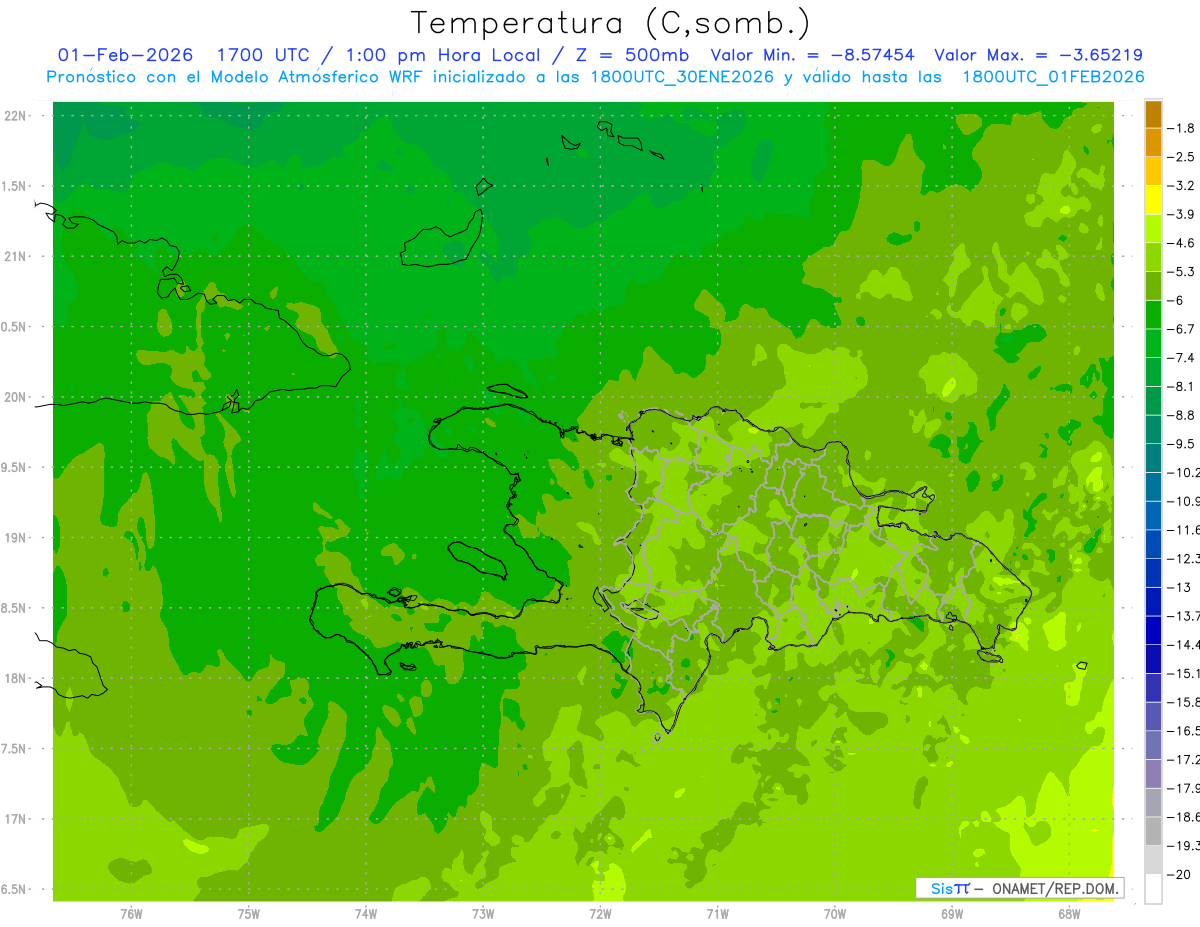The width and height of the screenshot is (1200, 927).
Task: Click the "-5.3" color scale label
Action: pos(1182,271)
